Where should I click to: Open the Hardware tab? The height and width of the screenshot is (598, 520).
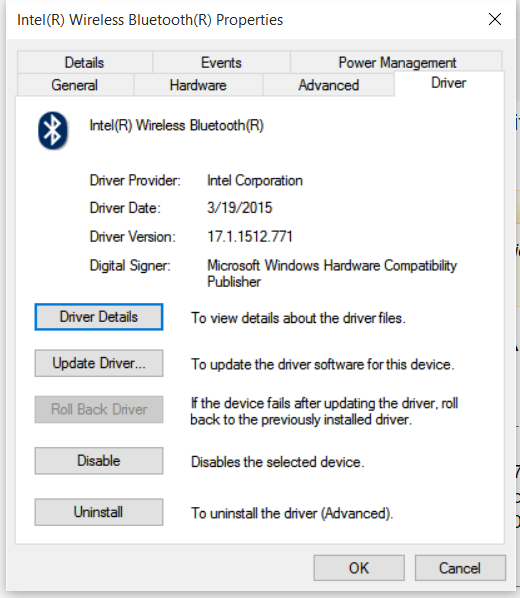pos(198,85)
